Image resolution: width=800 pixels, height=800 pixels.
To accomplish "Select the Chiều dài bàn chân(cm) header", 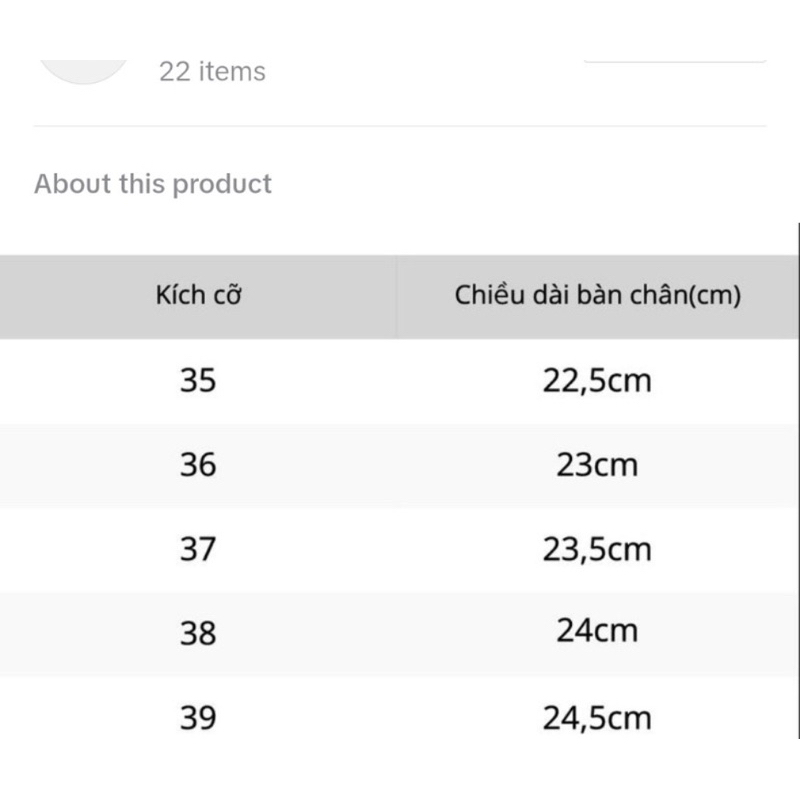I will pos(597,296).
